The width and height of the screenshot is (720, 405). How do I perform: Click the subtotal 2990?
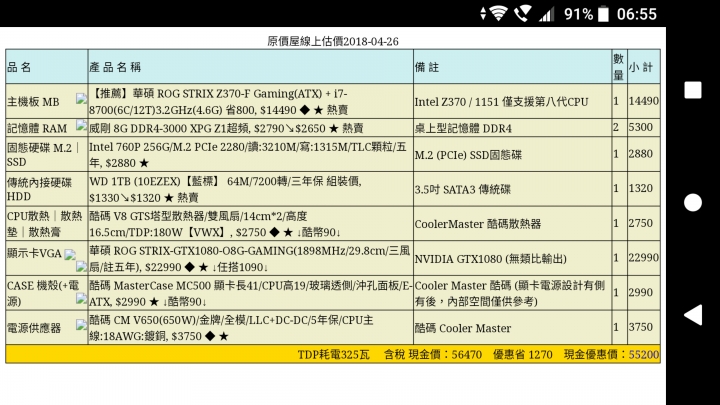click(641, 292)
